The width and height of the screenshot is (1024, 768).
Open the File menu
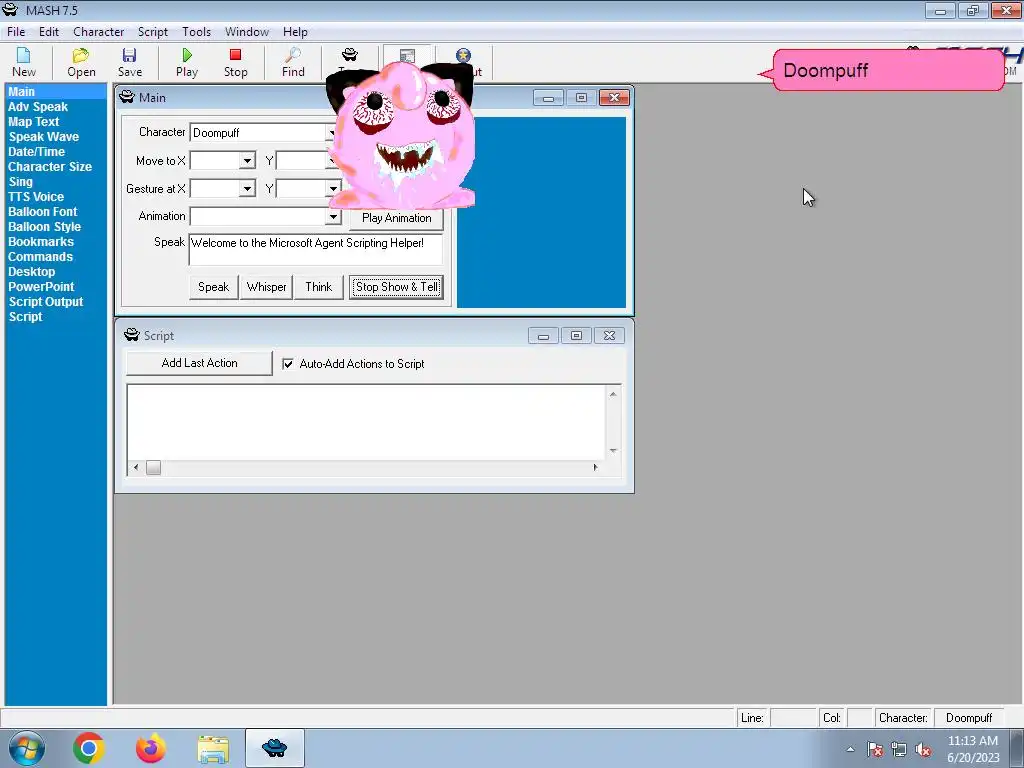tap(16, 31)
